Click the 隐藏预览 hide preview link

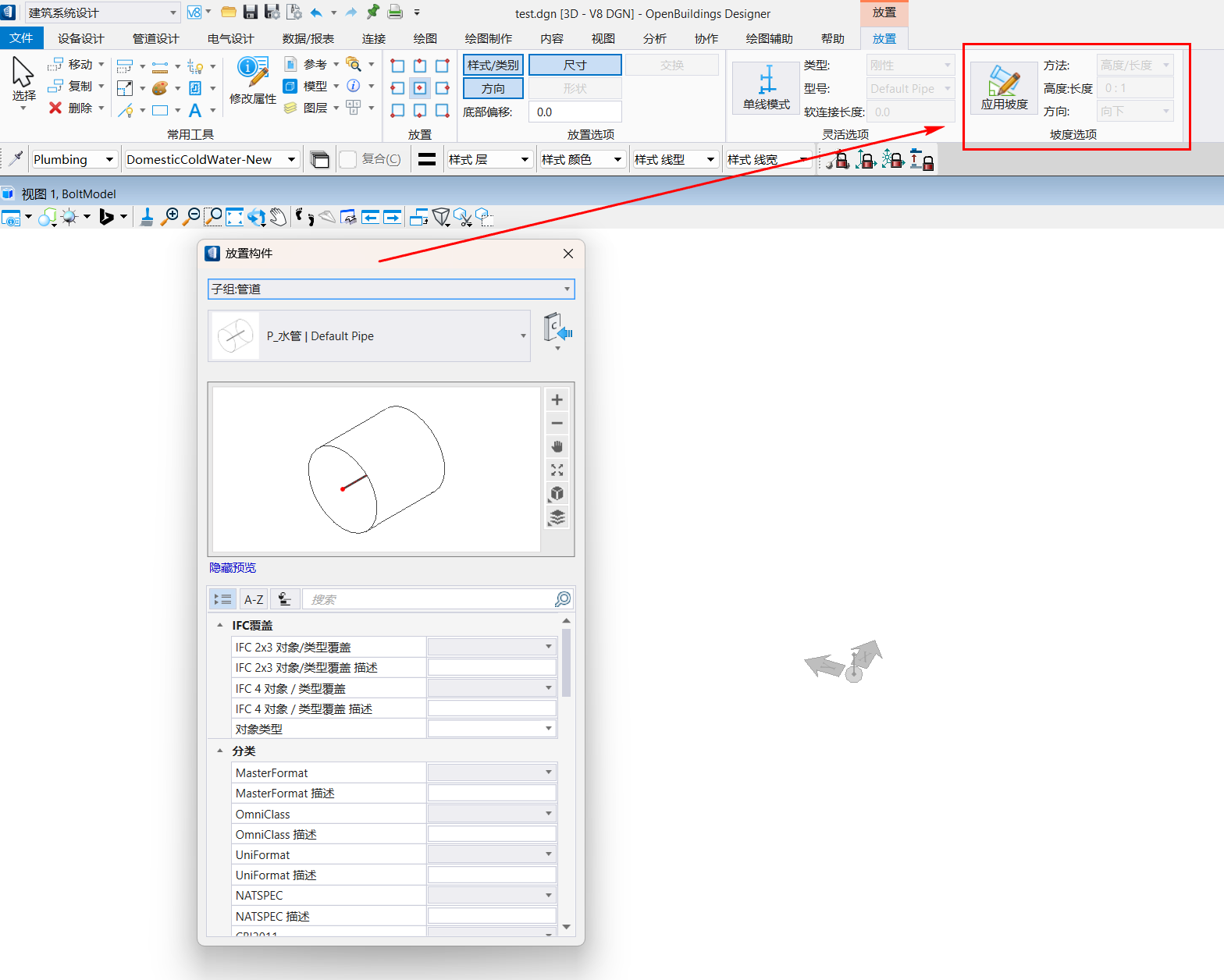coord(233,567)
